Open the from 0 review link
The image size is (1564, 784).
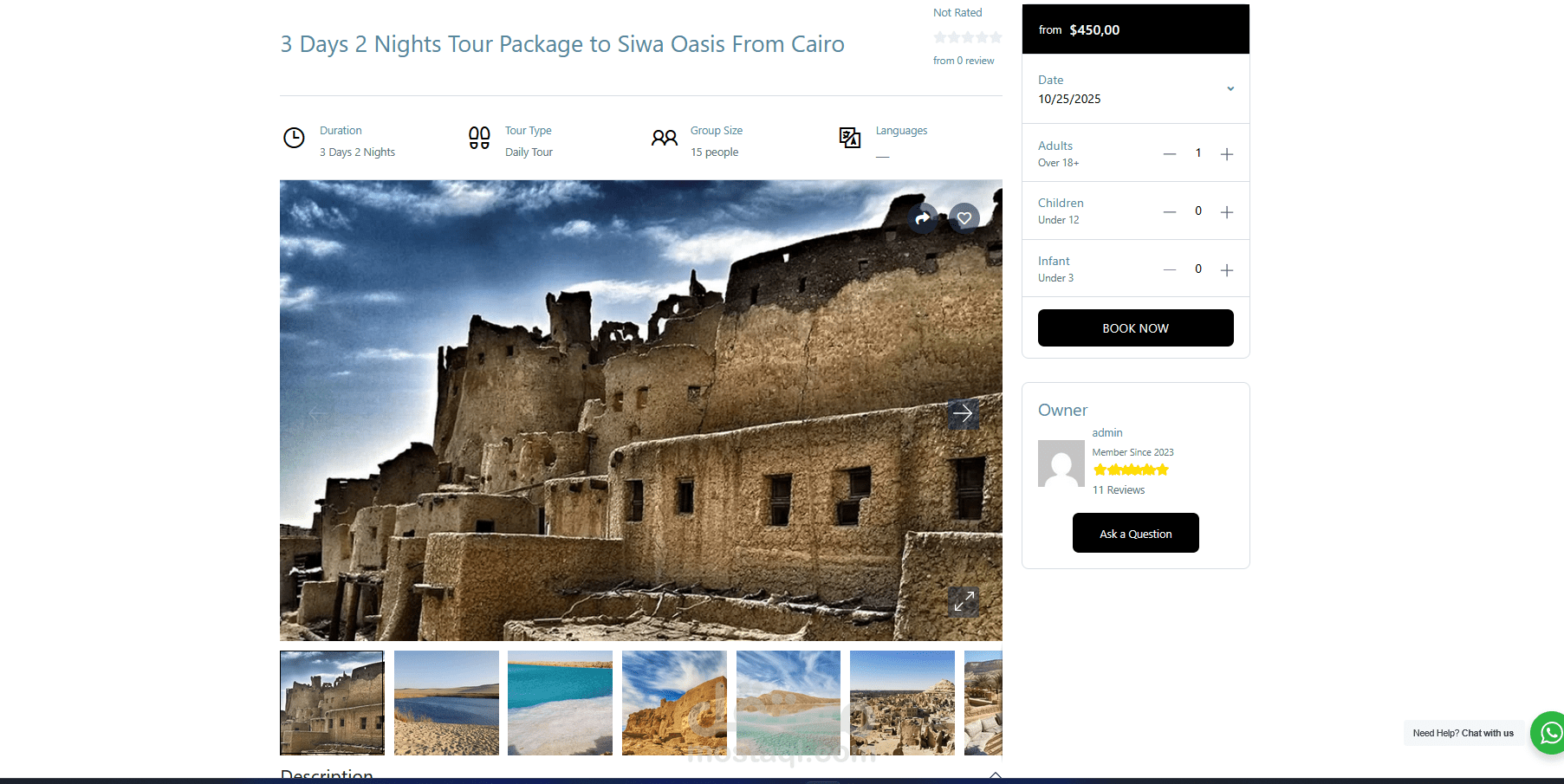(964, 61)
